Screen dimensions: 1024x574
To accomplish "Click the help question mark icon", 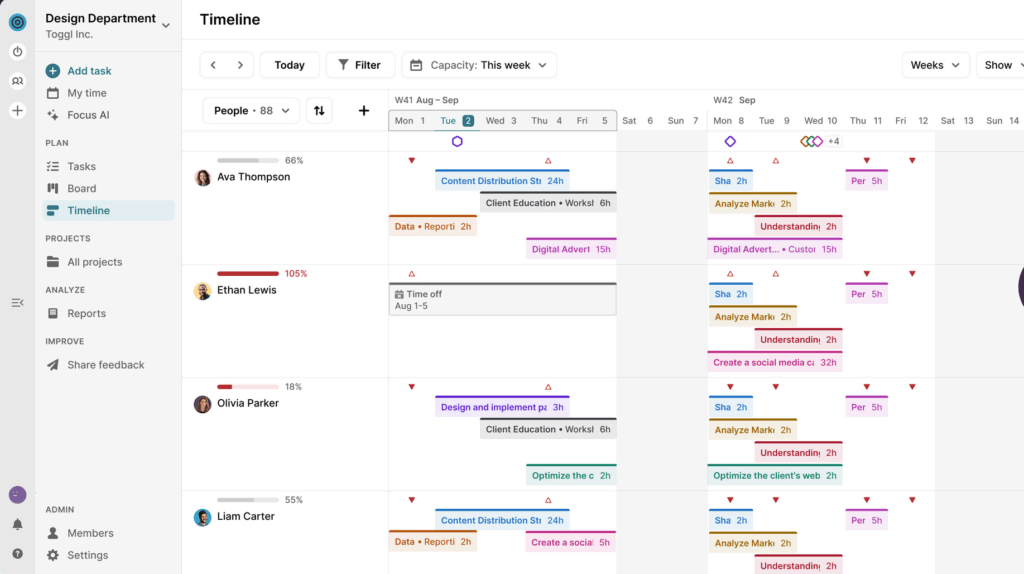I will (x=17, y=553).
